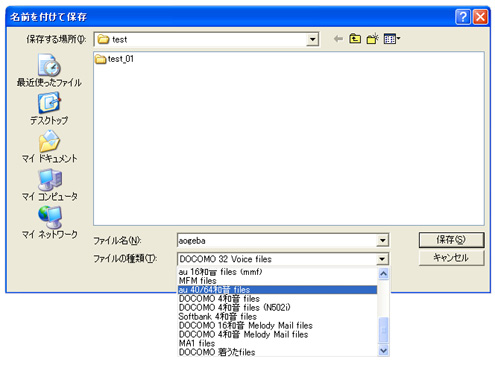Close the Save As dialog
This screenshot has width=495, height=365.
(480, 16)
